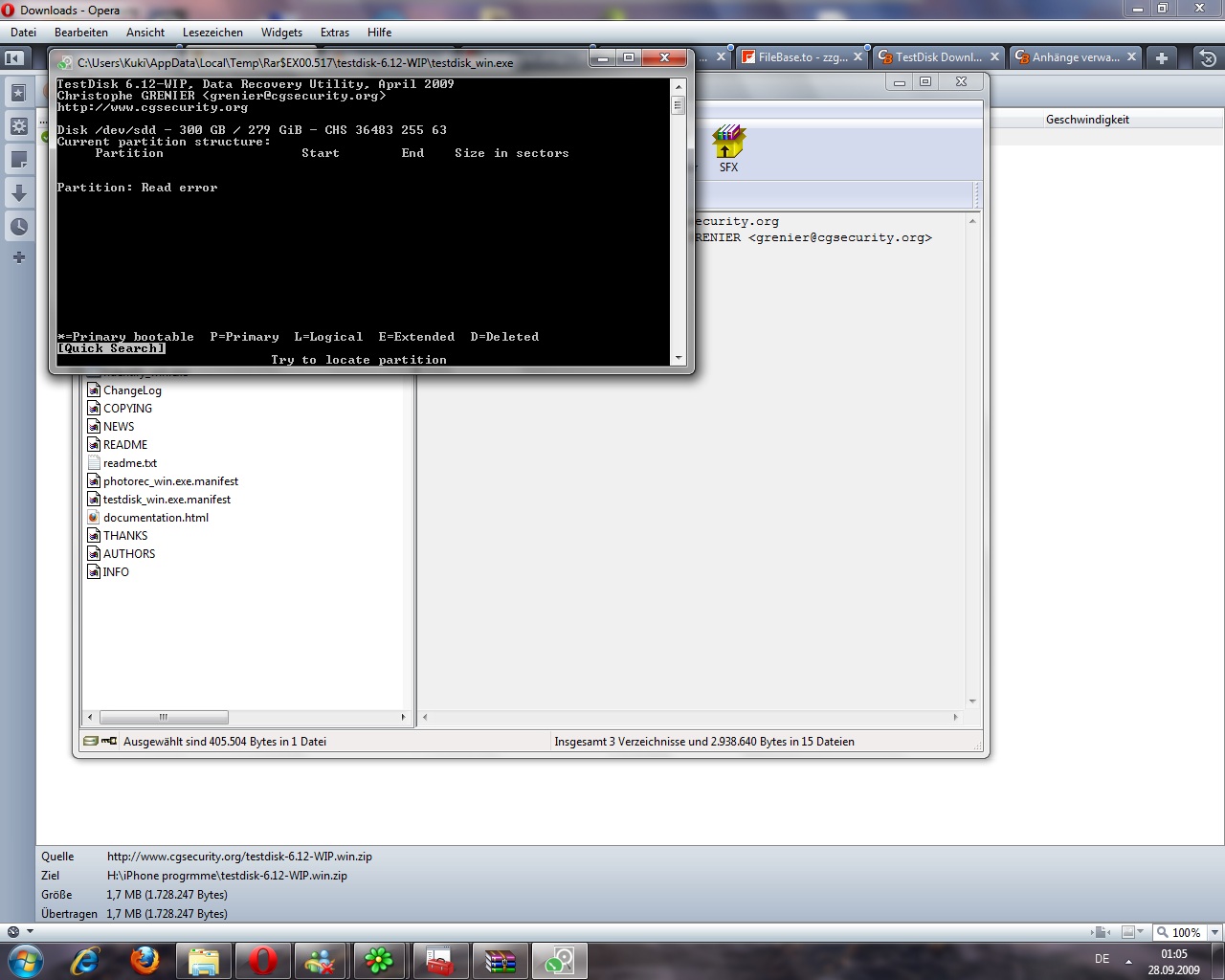Launch Internet Explorer from the taskbar
1225x980 pixels.
tap(85, 961)
